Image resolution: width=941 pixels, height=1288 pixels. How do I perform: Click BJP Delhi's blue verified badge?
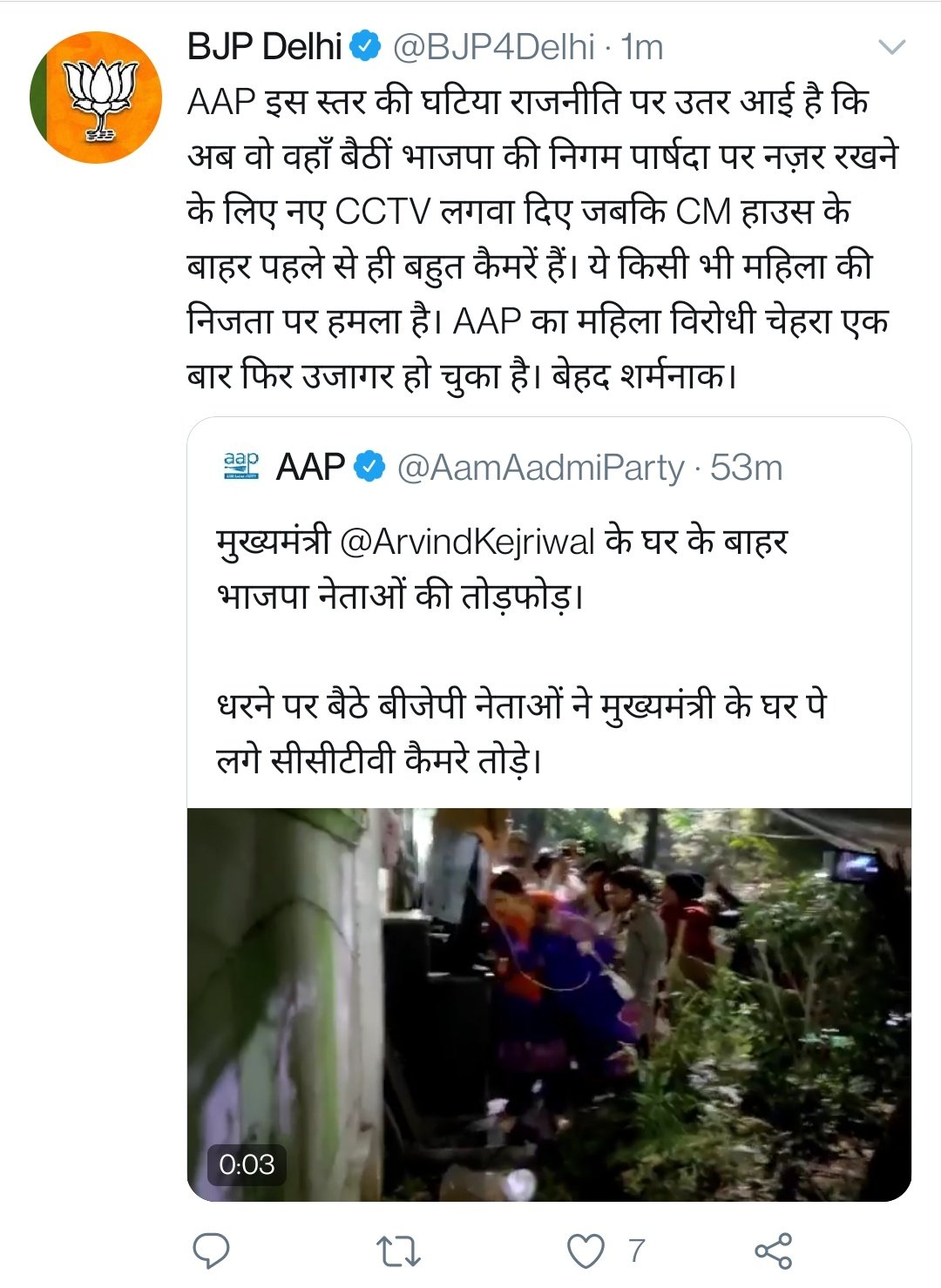click(366, 47)
